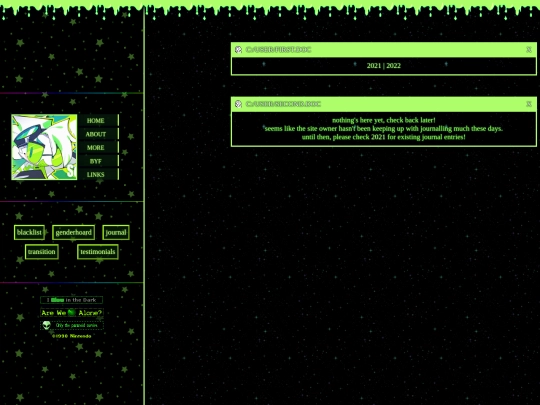Click the alien head badge
The height and width of the screenshot is (405, 540).
pyautogui.click(x=72, y=325)
